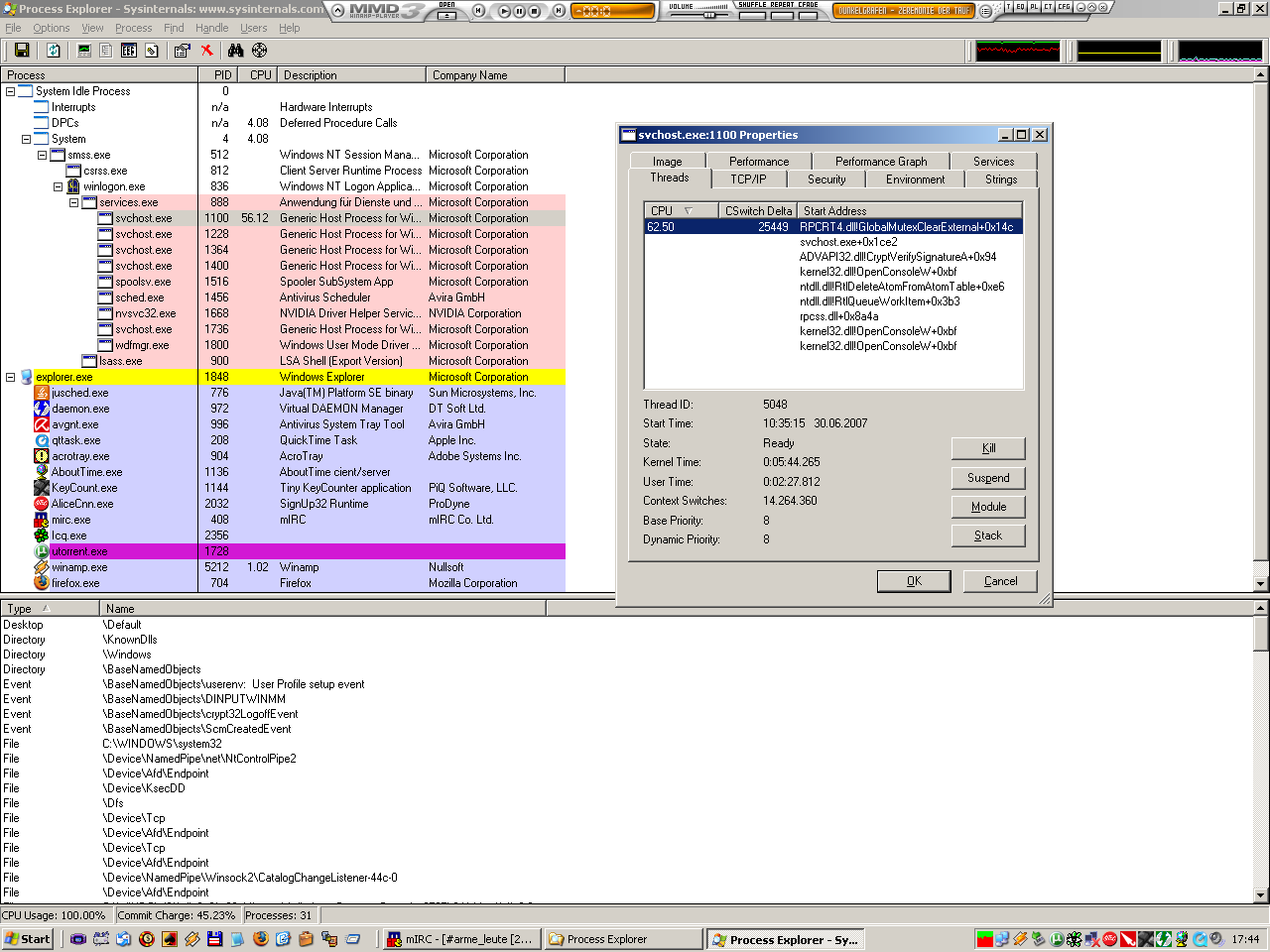Click the Stack button in the Properties dialog
Screen dimensions: 1270x952
(988, 535)
